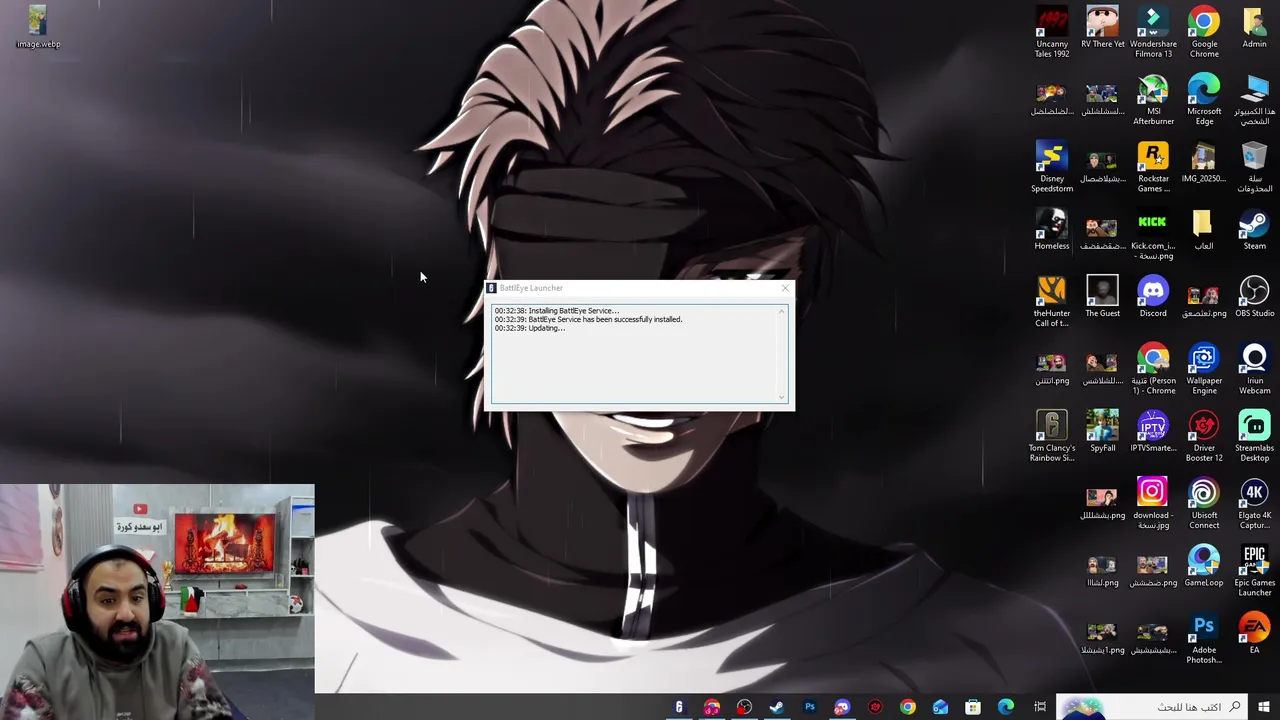Image resolution: width=1280 pixels, height=720 pixels.
Task: Launch Wondershare Filmora 13 from the desktop
Action: tap(1153, 31)
